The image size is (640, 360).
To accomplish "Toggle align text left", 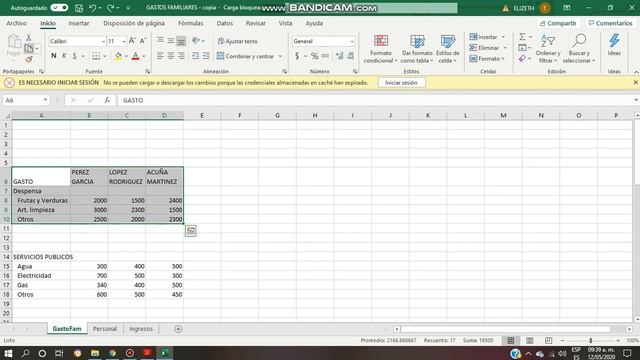I will coord(160,56).
